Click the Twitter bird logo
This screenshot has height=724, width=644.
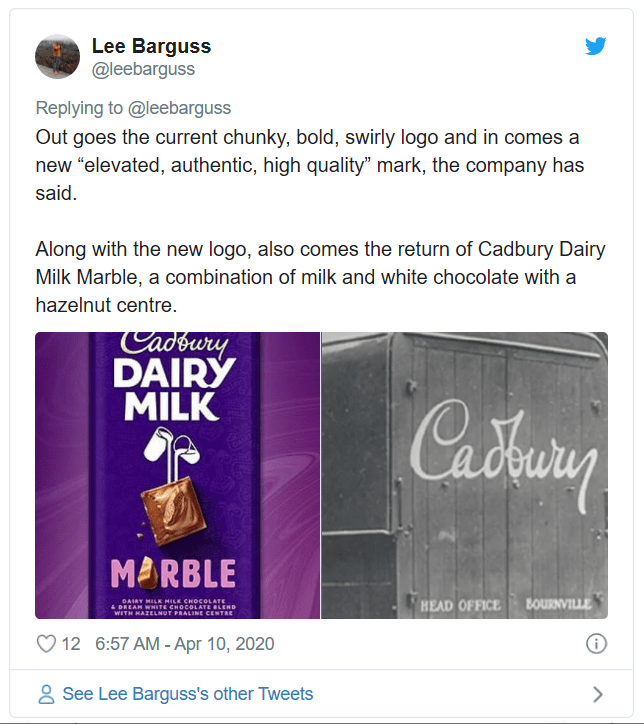(596, 46)
